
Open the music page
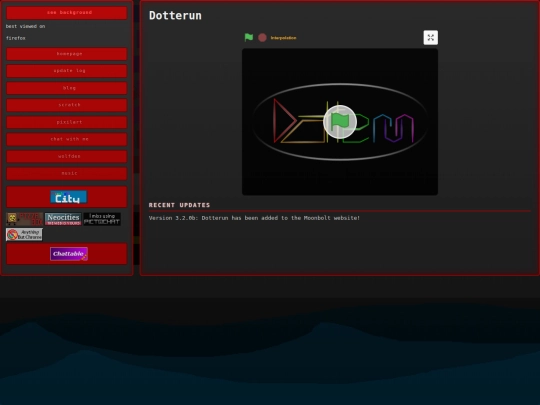pyautogui.click(x=67, y=174)
